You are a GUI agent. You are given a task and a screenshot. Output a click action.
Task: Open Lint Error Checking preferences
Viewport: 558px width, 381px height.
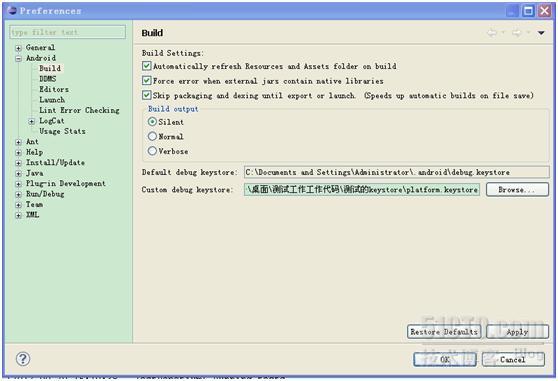(x=79, y=110)
